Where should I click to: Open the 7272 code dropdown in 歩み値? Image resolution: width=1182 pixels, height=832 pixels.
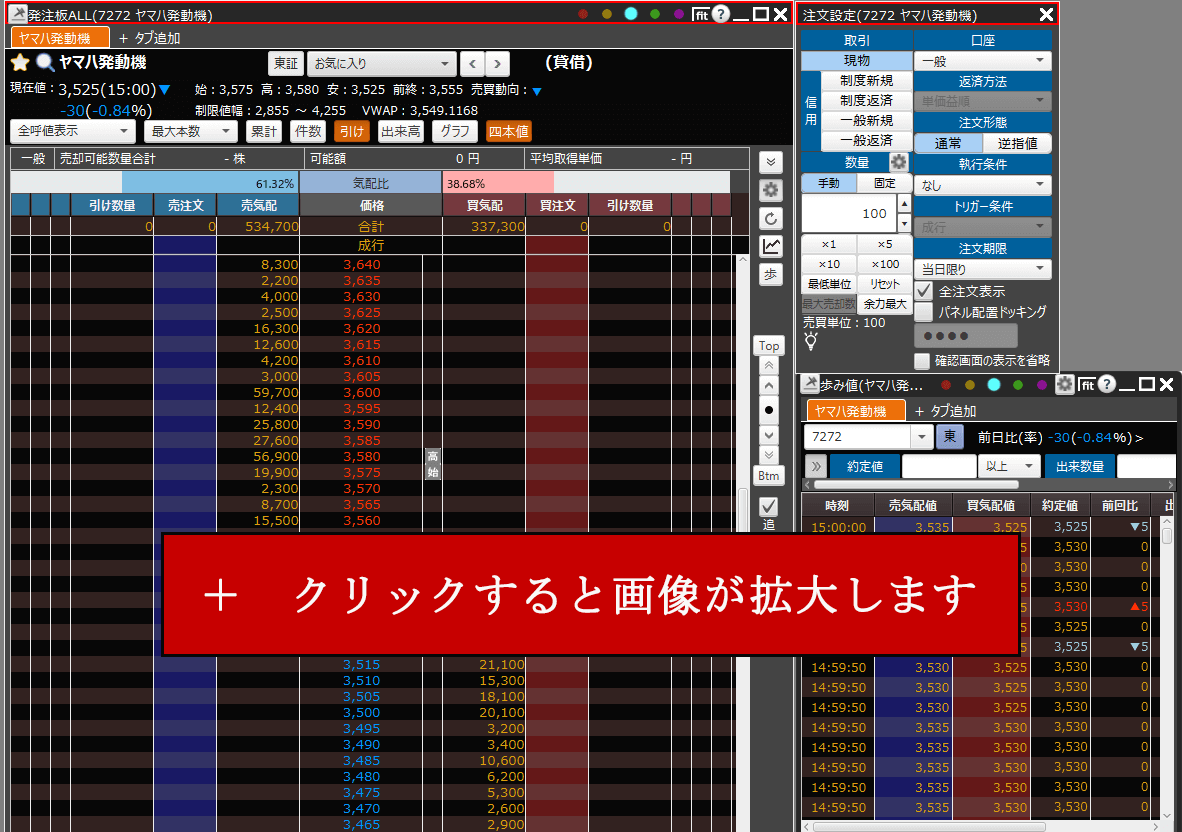pos(921,436)
